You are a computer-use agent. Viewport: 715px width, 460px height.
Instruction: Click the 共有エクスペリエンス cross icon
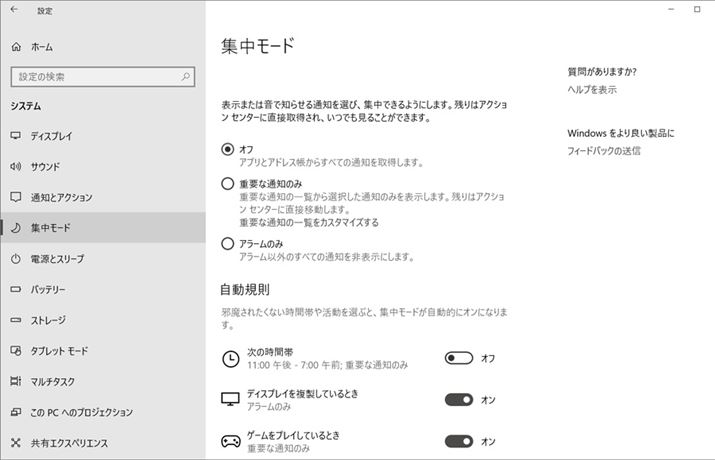pos(16,443)
